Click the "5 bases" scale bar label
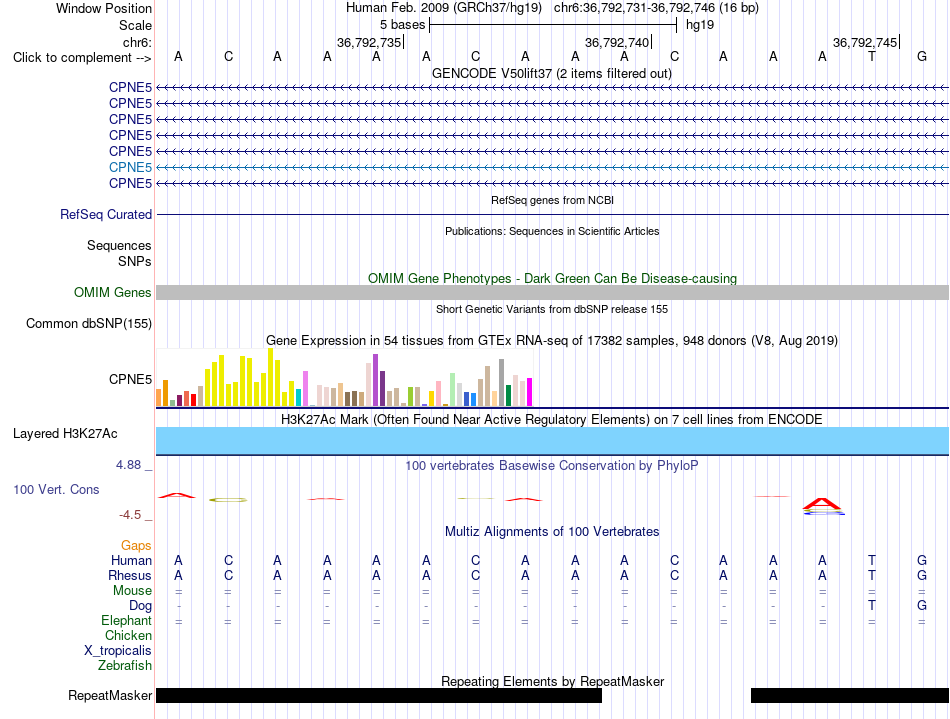 (x=402, y=25)
